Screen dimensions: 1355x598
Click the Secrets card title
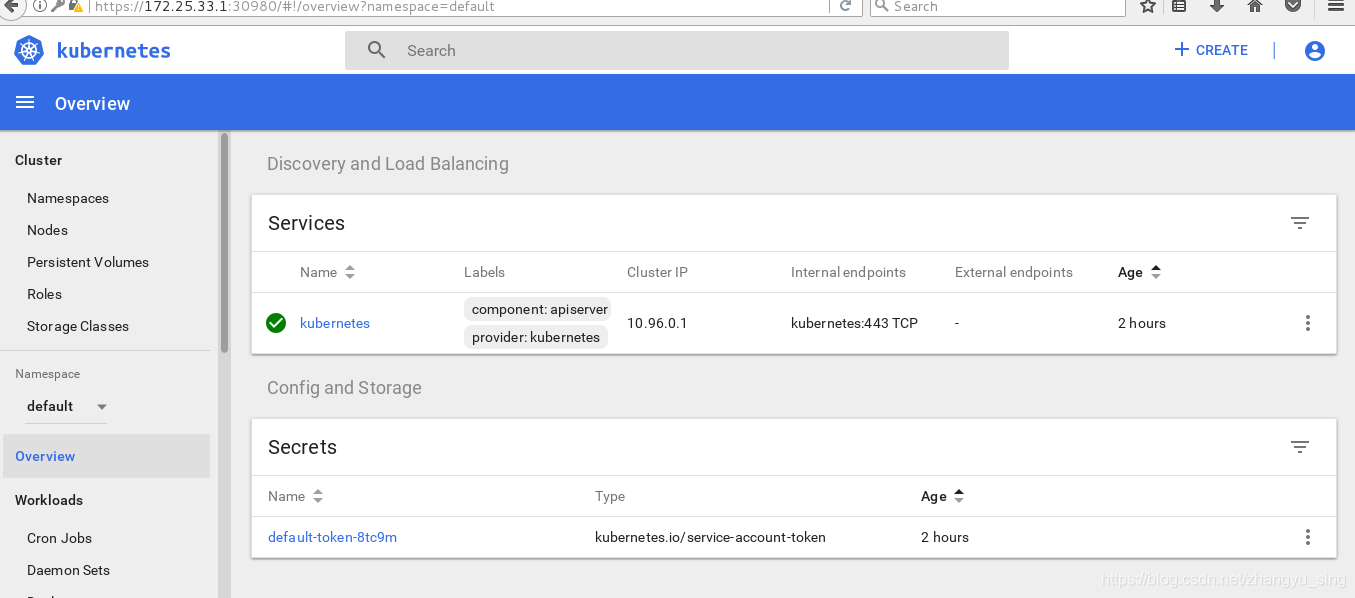[302, 447]
